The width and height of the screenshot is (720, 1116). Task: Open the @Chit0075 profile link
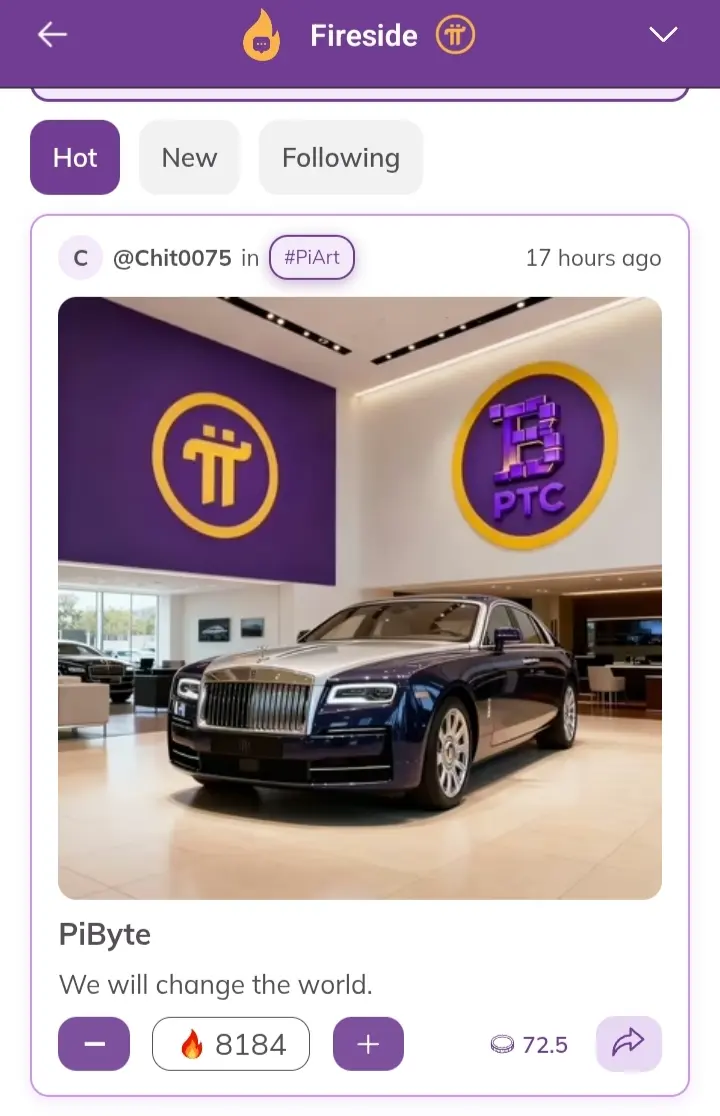point(172,258)
